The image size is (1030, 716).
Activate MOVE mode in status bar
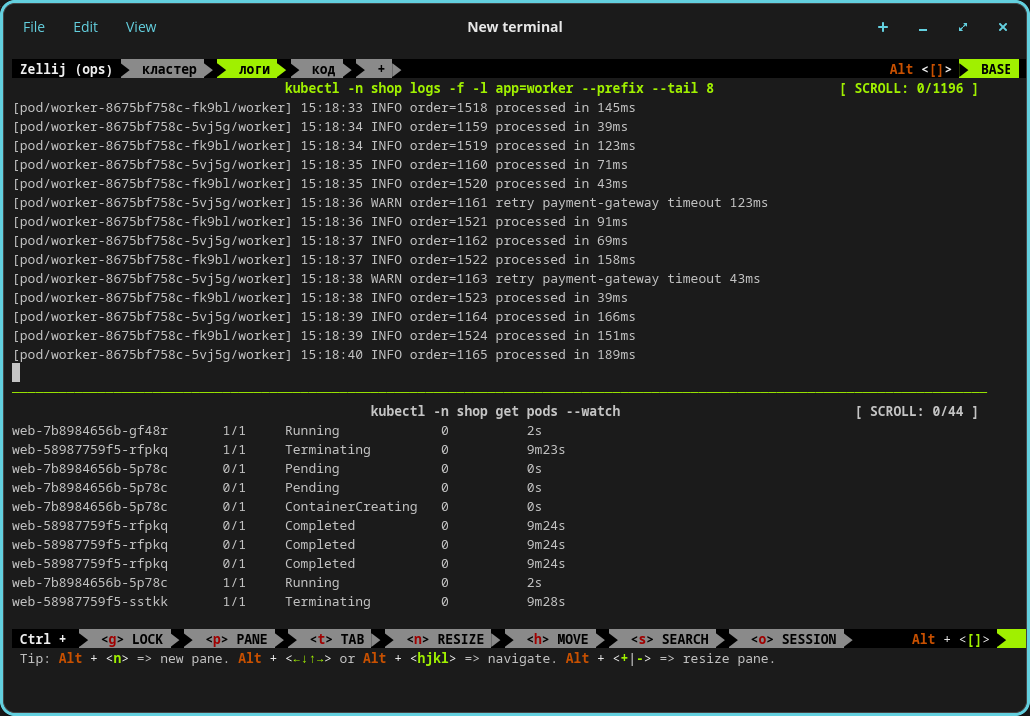[557, 639]
